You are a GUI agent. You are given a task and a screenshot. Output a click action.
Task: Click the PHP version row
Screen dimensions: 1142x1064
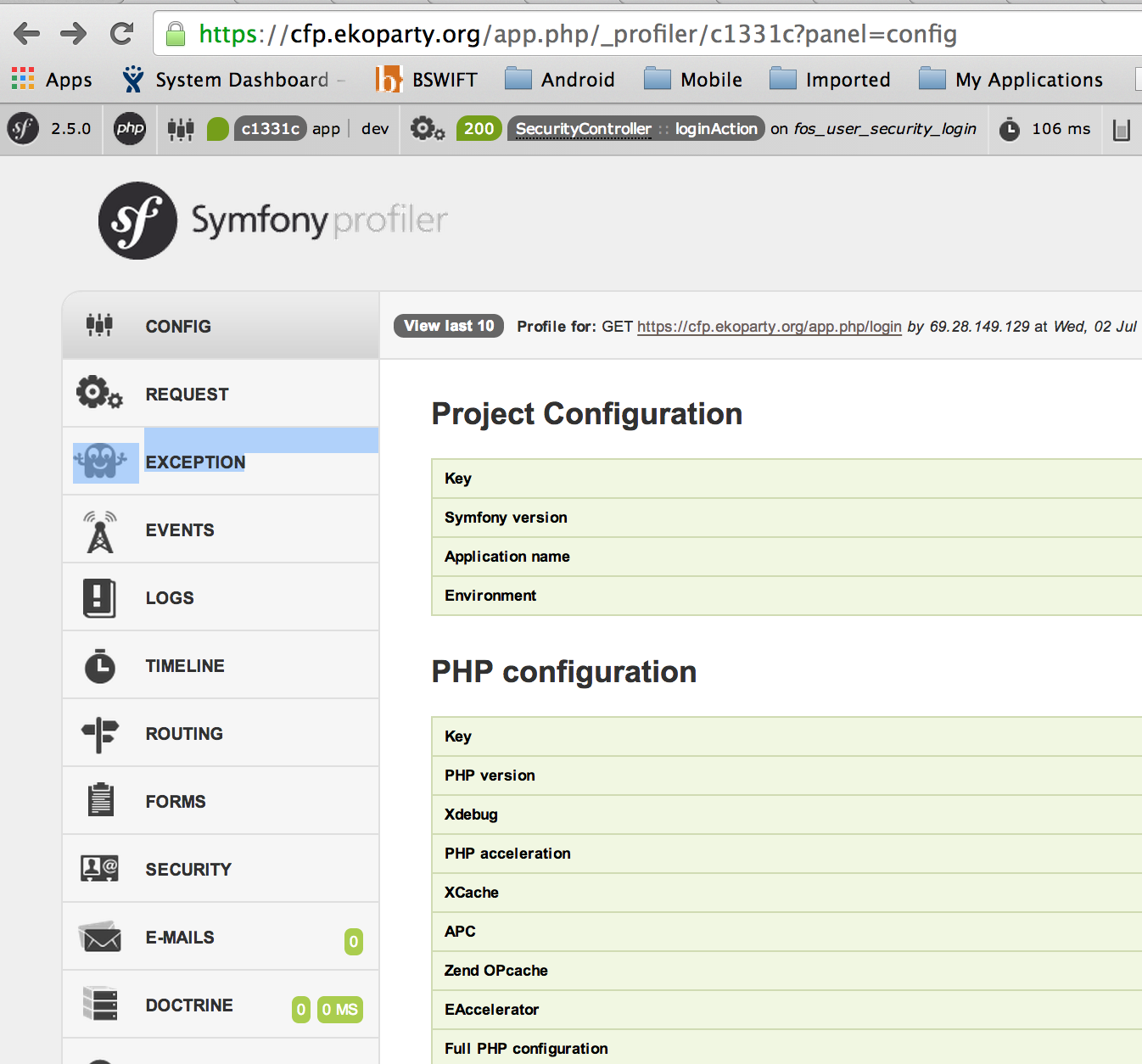787,776
